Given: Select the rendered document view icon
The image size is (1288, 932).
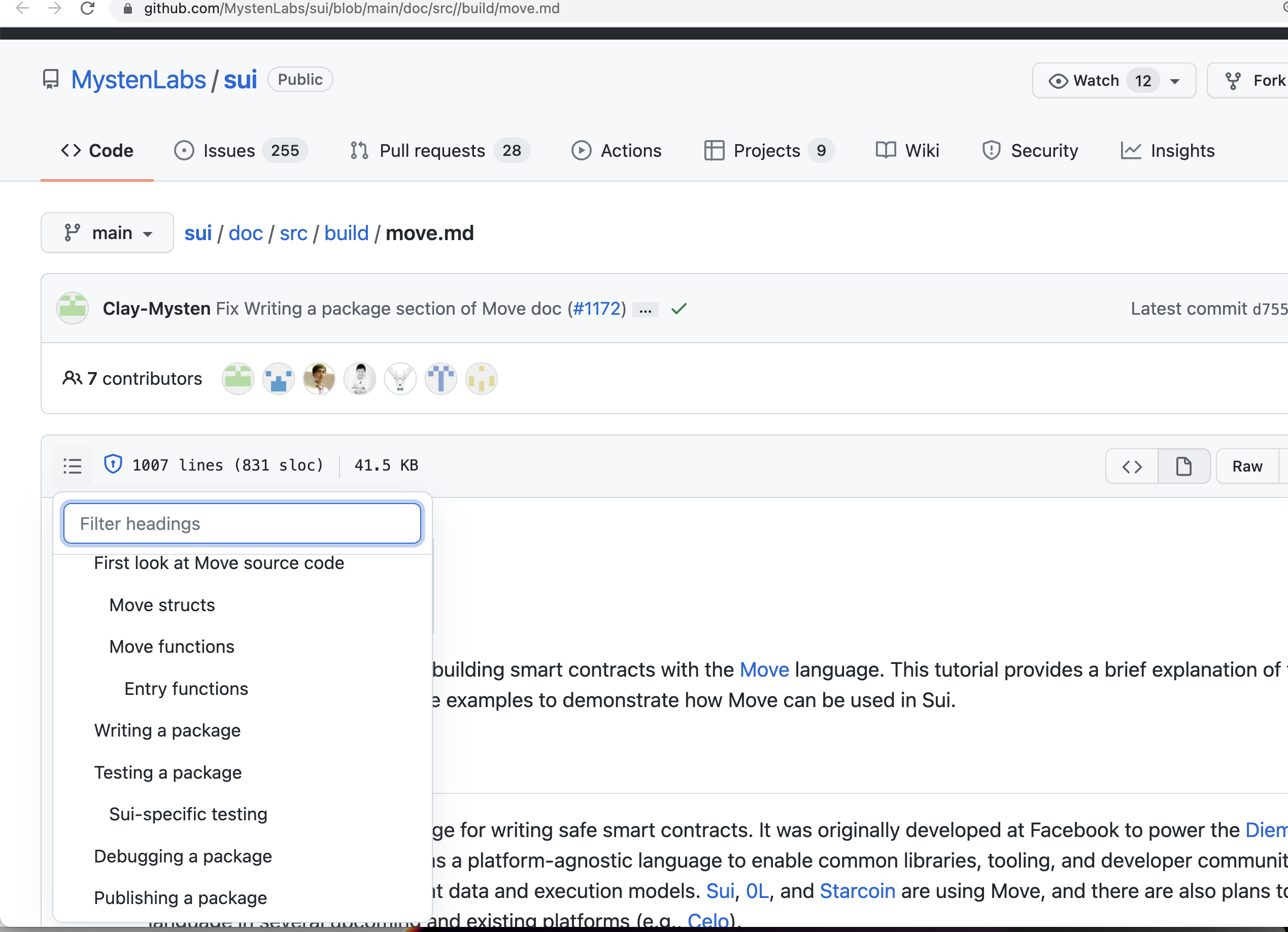Looking at the screenshot, I should click(x=1183, y=467).
